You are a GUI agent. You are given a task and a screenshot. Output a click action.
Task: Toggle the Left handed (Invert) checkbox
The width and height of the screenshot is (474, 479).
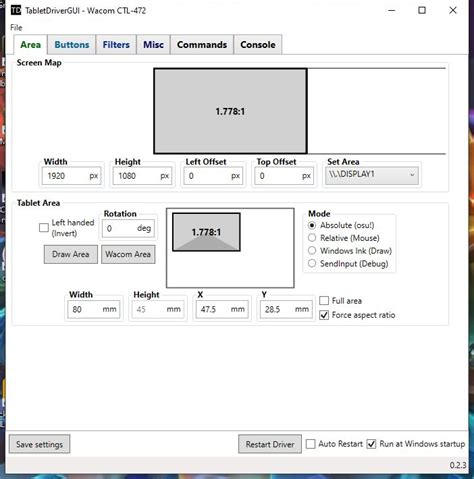[x=44, y=228]
